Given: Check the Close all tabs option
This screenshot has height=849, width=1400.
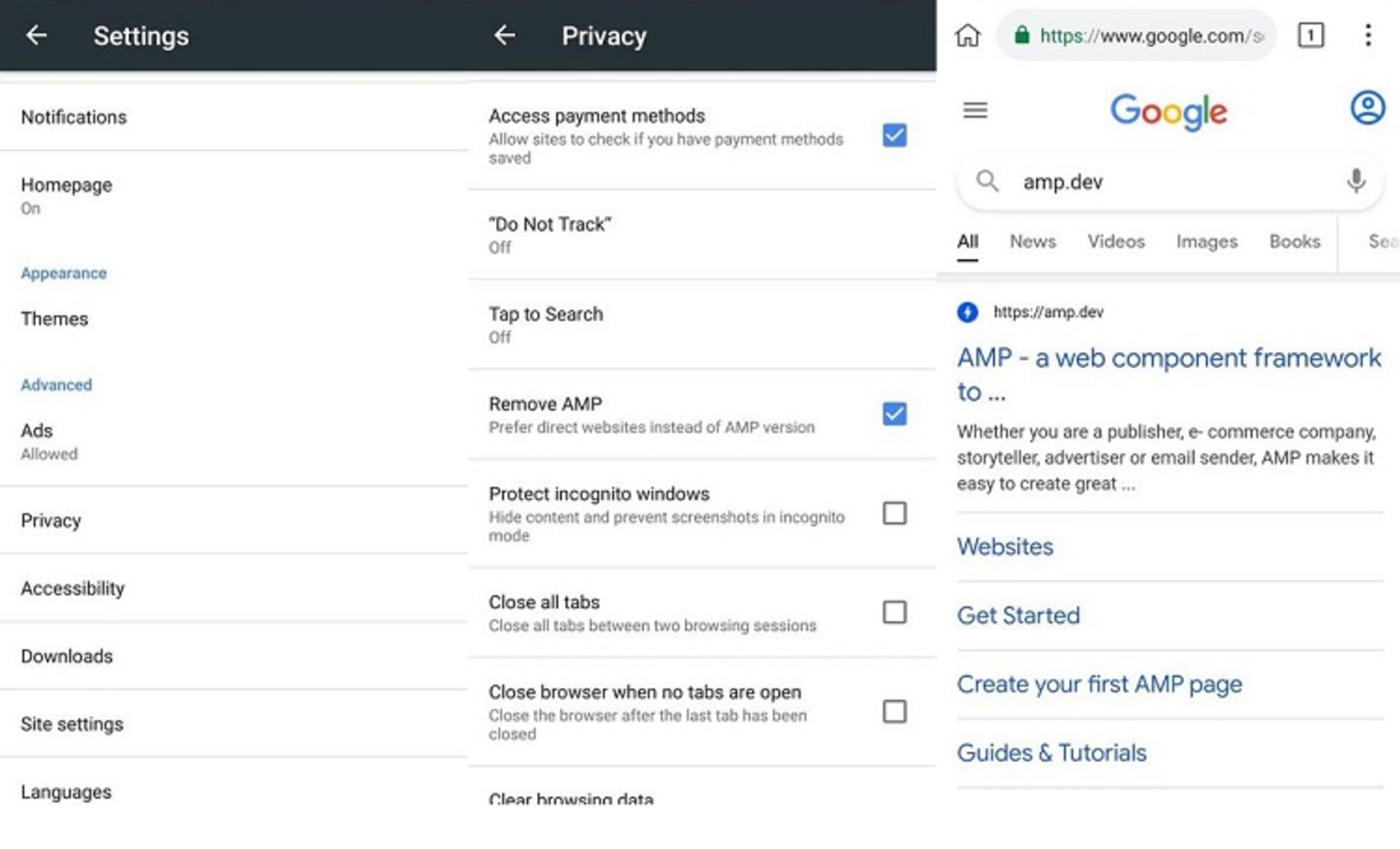Looking at the screenshot, I should coord(895,612).
